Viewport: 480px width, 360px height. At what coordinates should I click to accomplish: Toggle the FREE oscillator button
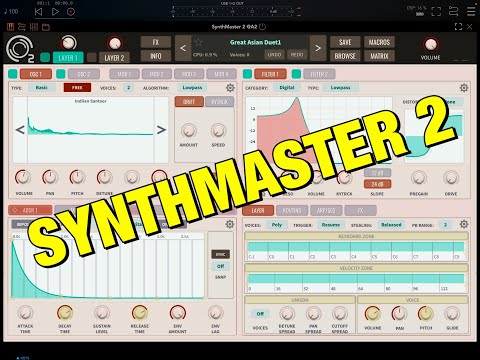click(77, 88)
